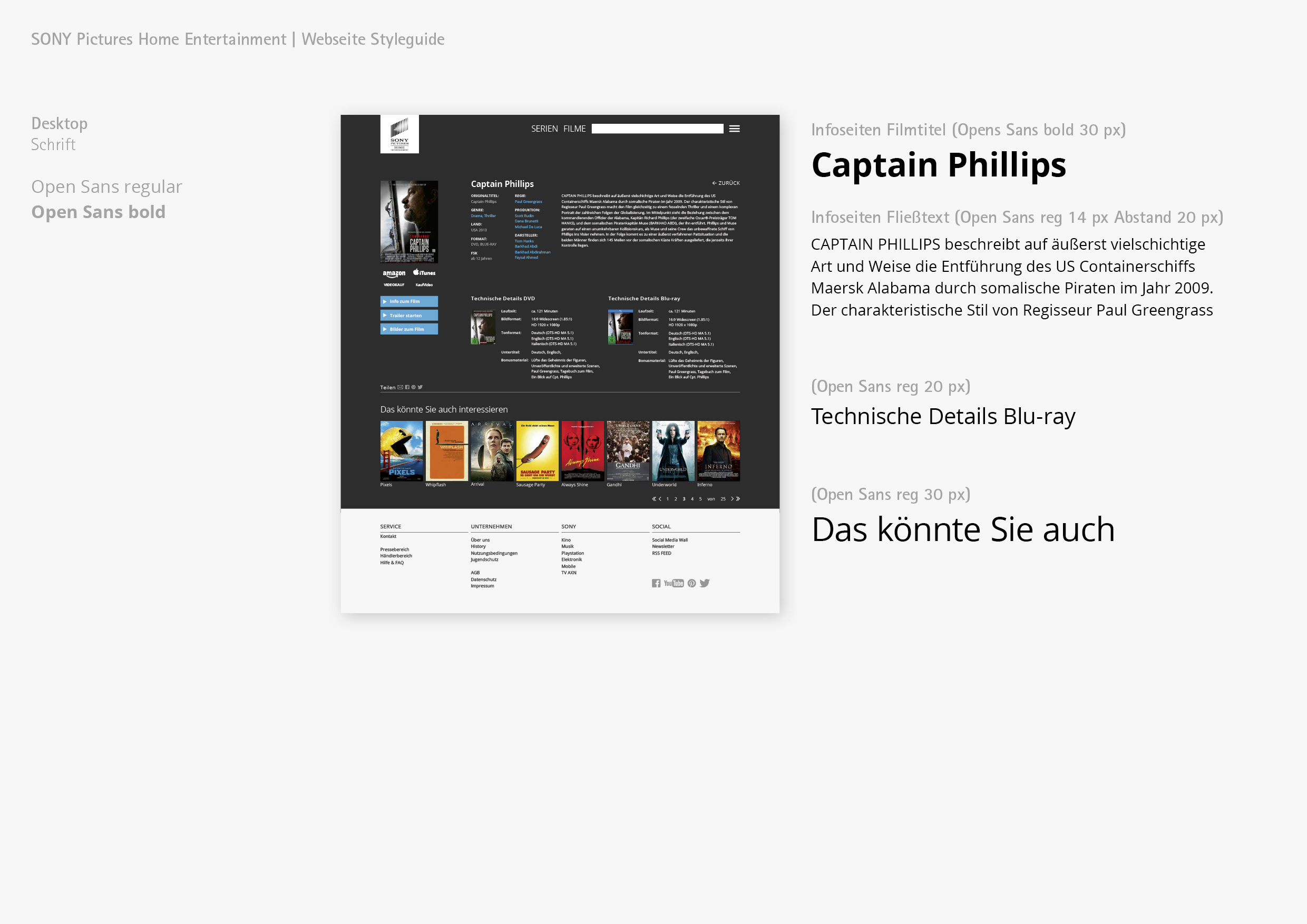Image resolution: width=1307 pixels, height=924 pixels.
Task: Open RSS FEED footer link
Action: 661,553
